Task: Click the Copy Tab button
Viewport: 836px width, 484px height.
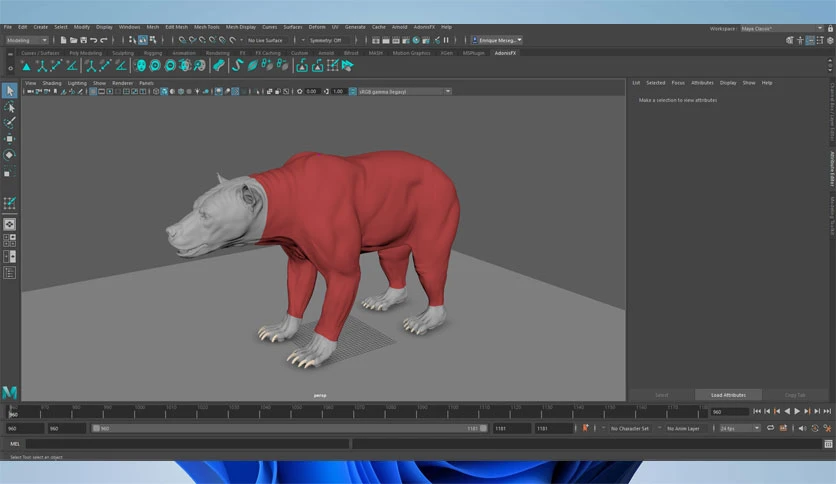Action: [x=795, y=395]
